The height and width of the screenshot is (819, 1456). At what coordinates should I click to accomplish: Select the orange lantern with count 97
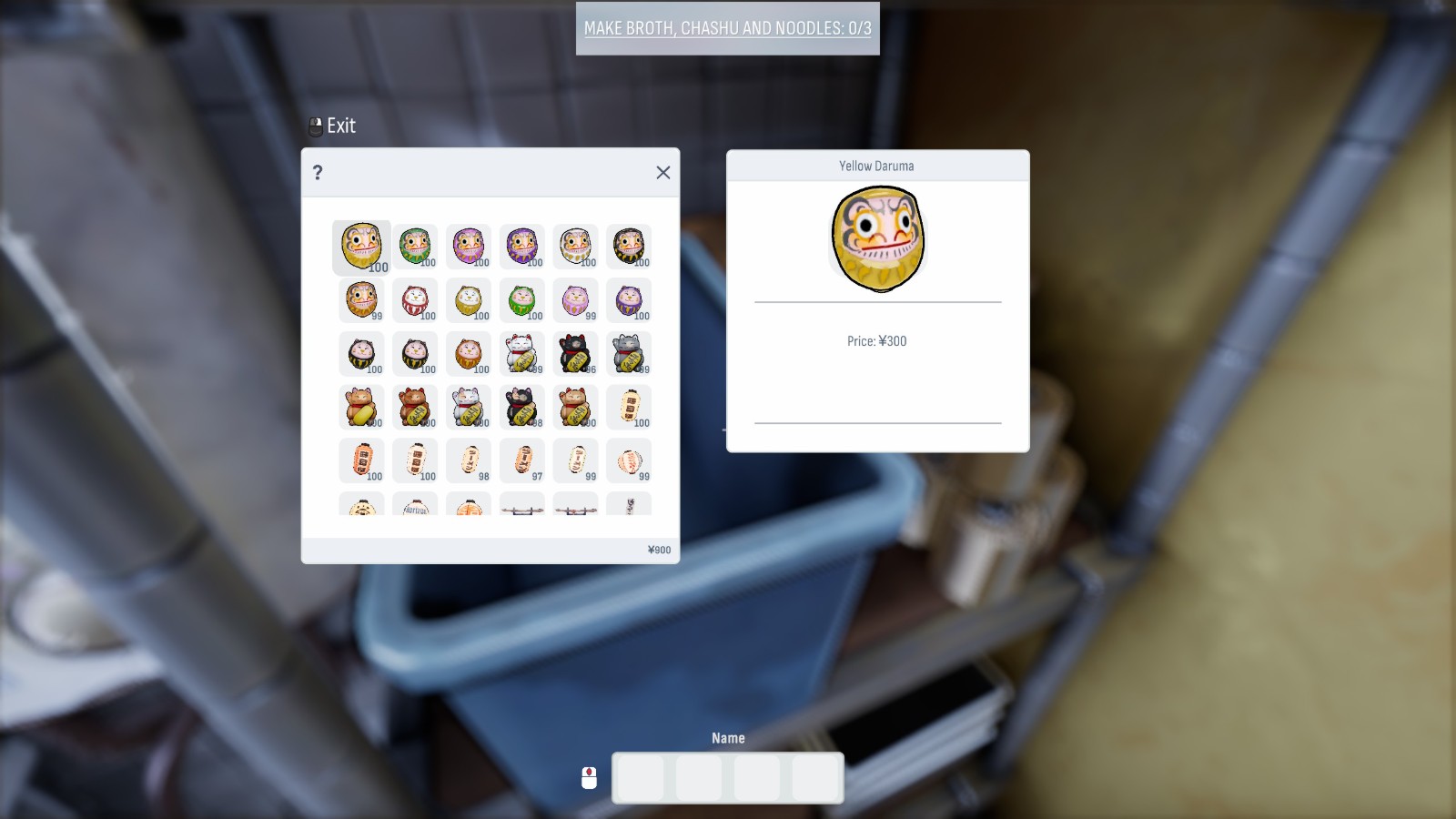522,461
